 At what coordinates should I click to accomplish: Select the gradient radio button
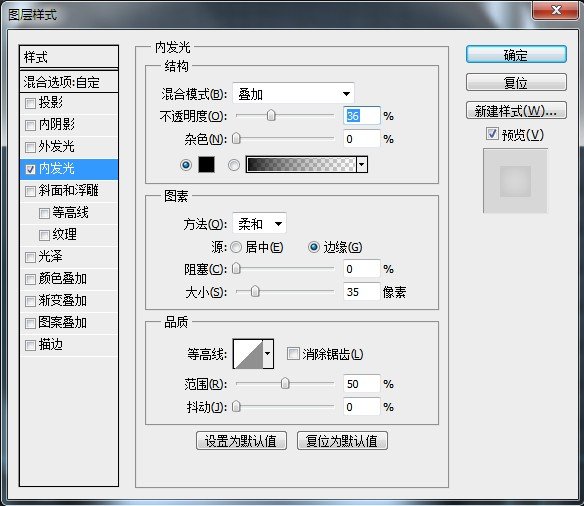(x=234, y=165)
